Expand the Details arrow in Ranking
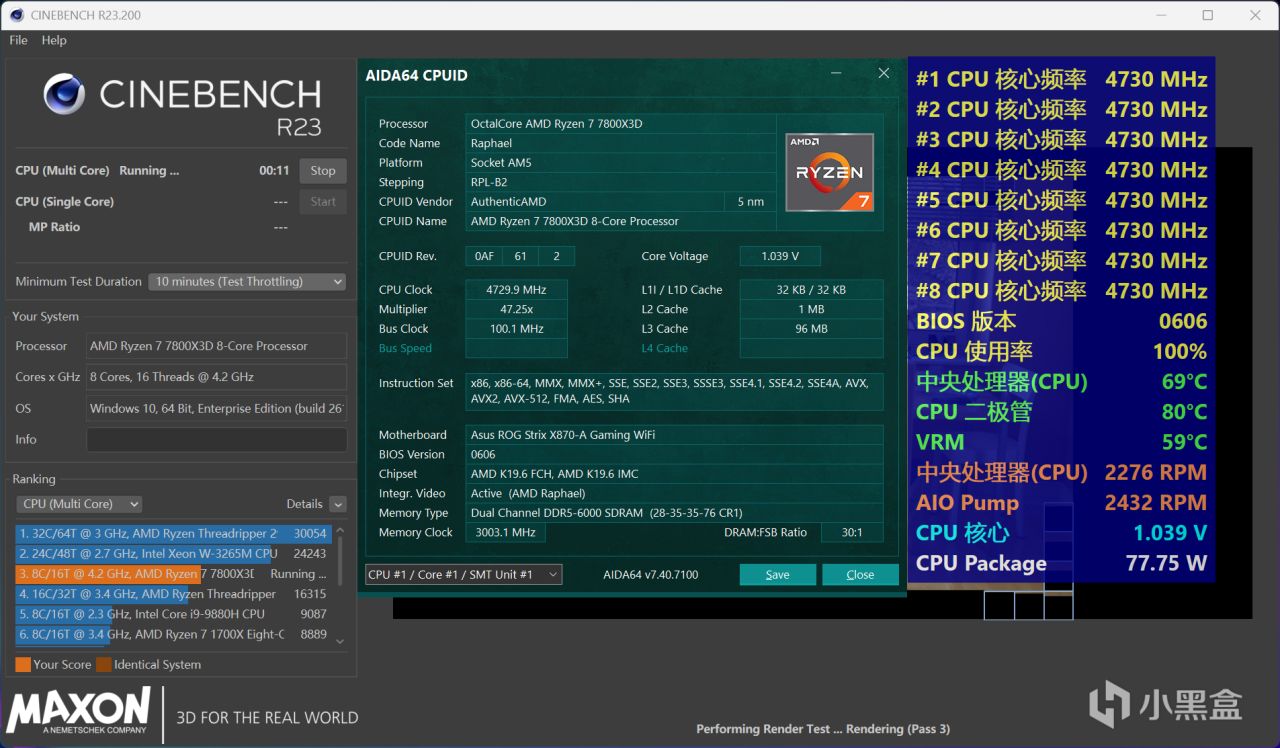This screenshot has width=1280, height=748. [338, 505]
